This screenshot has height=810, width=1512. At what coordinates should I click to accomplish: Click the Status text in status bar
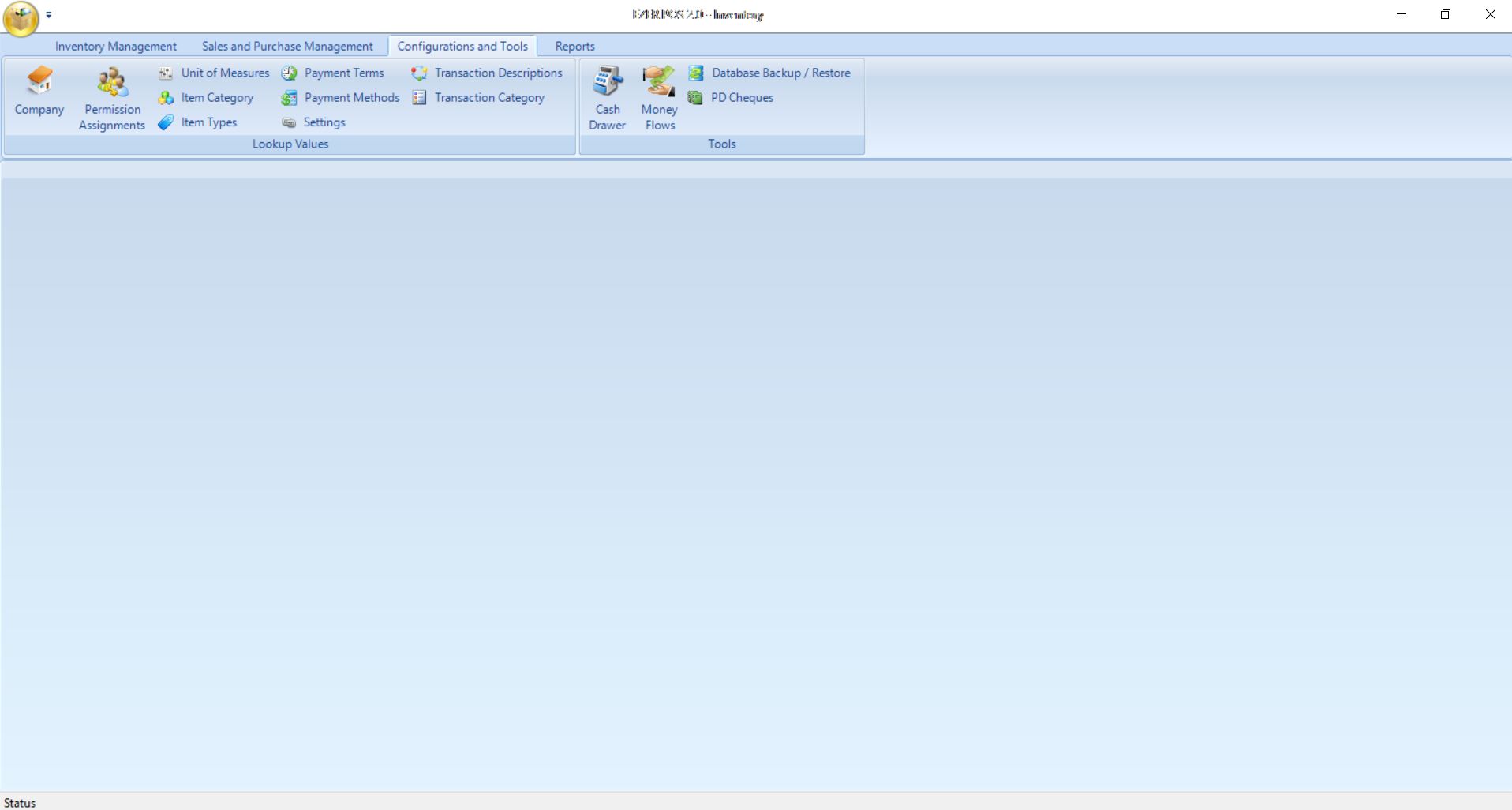coord(20,803)
